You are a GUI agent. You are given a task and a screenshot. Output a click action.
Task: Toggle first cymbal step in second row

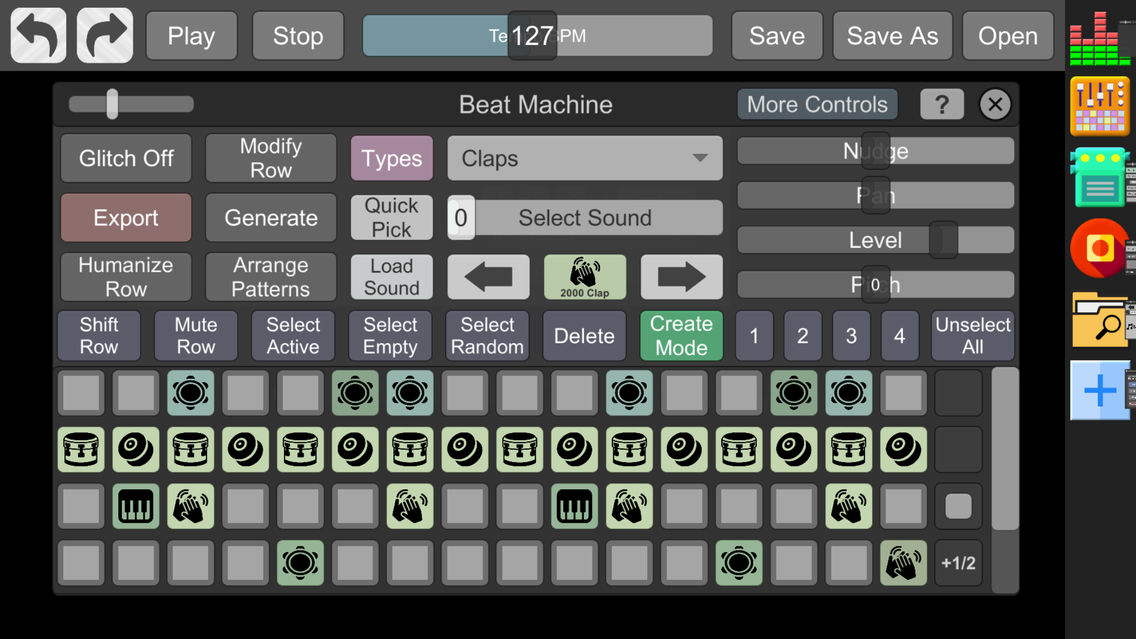click(x=135, y=449)
